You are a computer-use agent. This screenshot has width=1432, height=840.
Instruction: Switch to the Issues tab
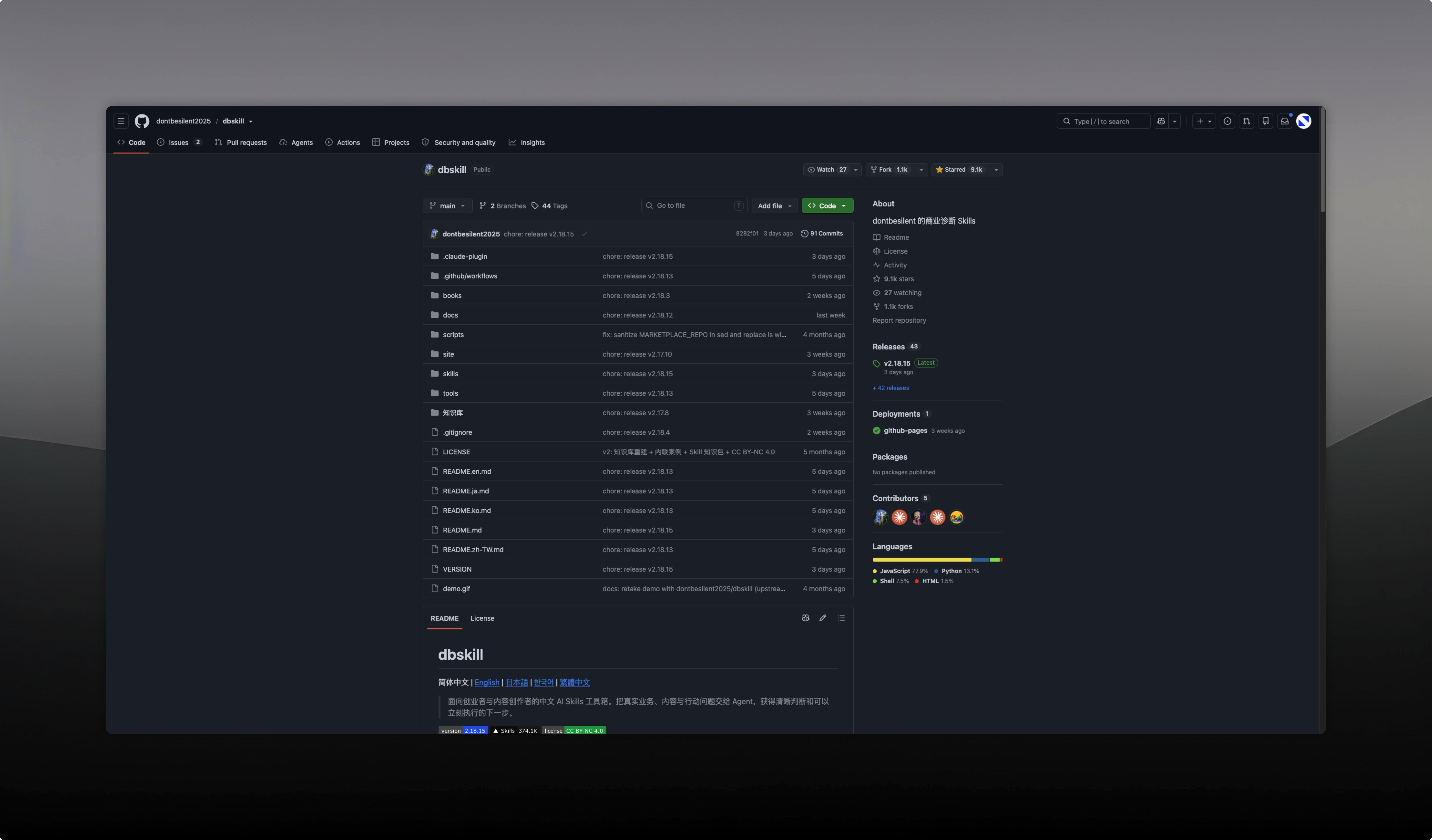point(179,142)
